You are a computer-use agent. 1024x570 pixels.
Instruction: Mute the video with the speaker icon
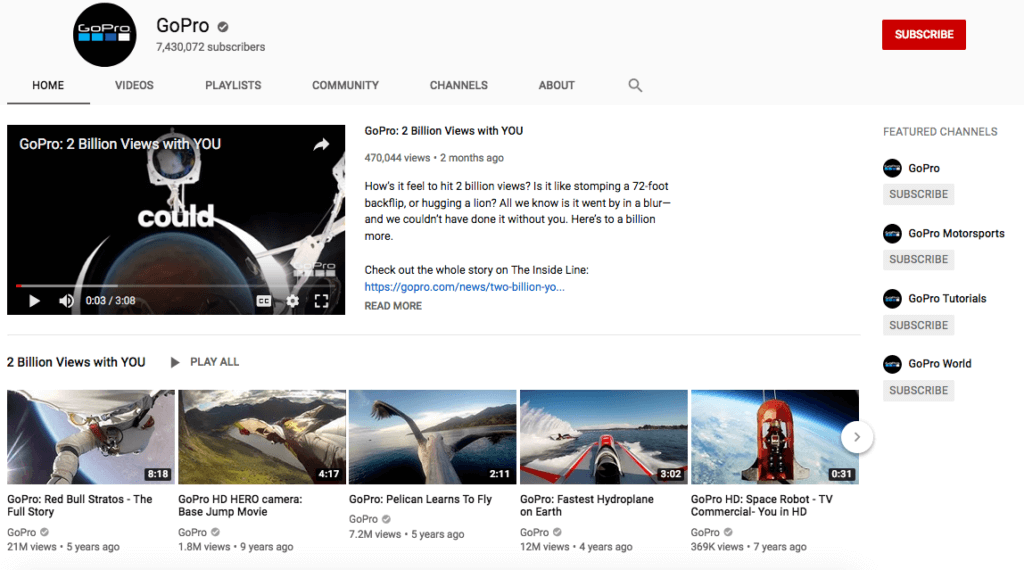click(66, 301)
